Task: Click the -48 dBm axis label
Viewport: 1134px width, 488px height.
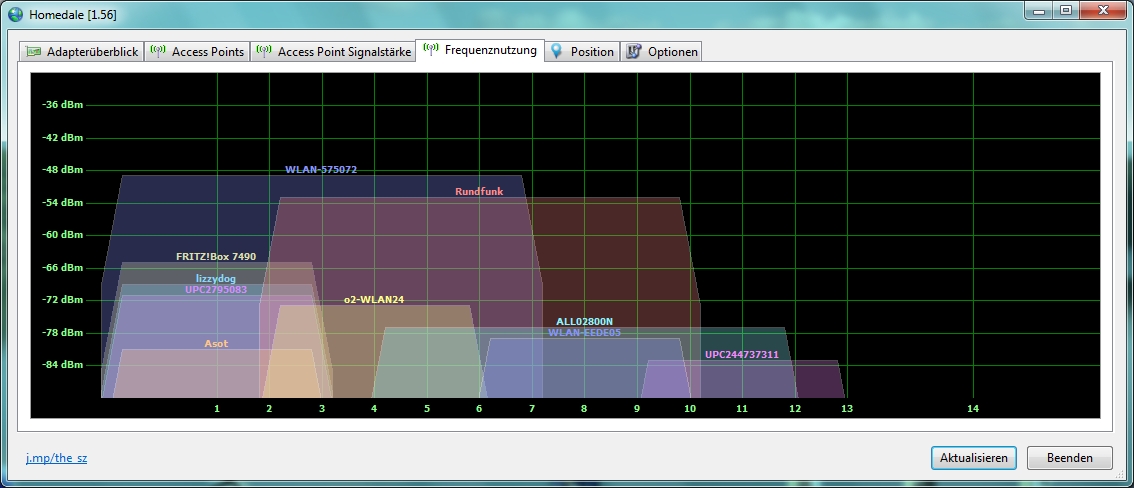Action: 63,170
